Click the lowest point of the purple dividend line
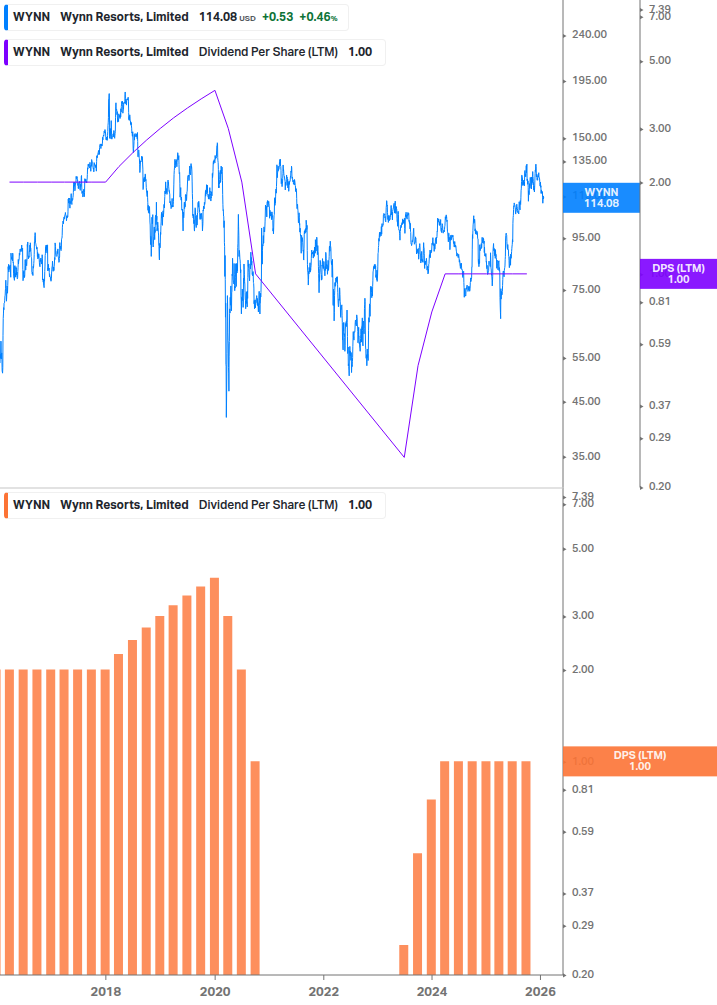The image size is (717, 1005). [x=404, y=457]
